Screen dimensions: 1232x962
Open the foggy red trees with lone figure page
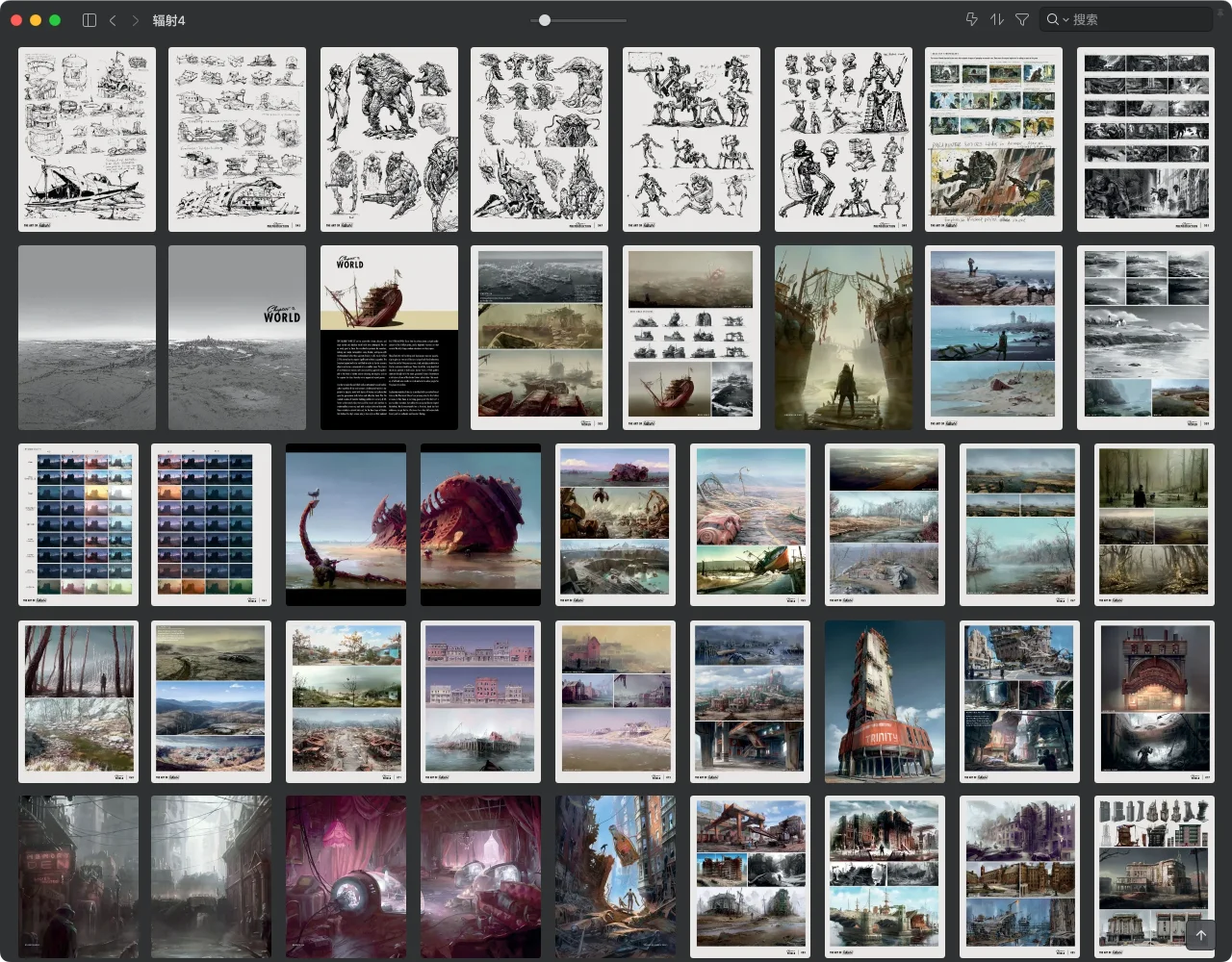coord(78,701)
